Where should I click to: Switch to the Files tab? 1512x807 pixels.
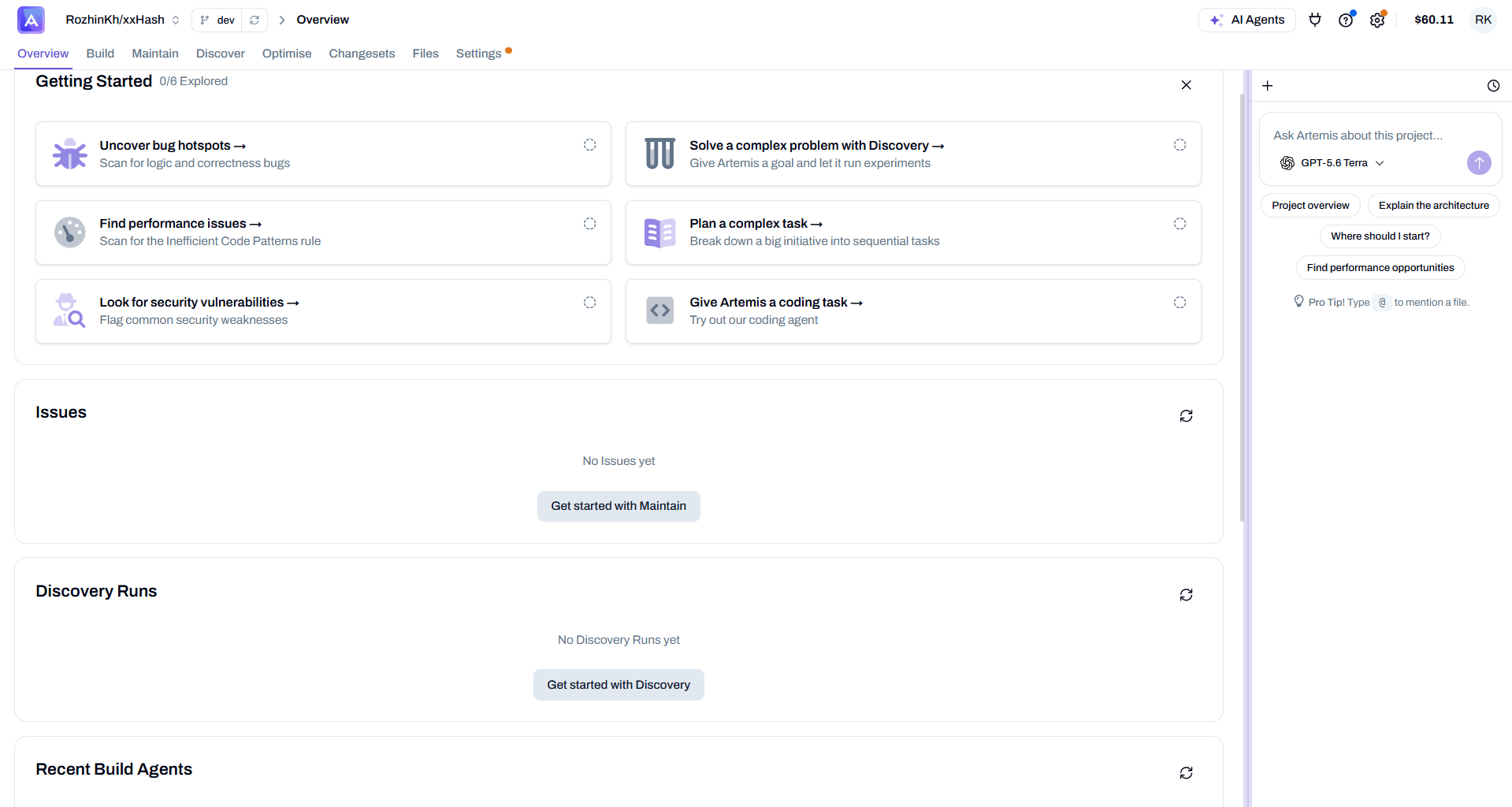[x=425, y=54]
